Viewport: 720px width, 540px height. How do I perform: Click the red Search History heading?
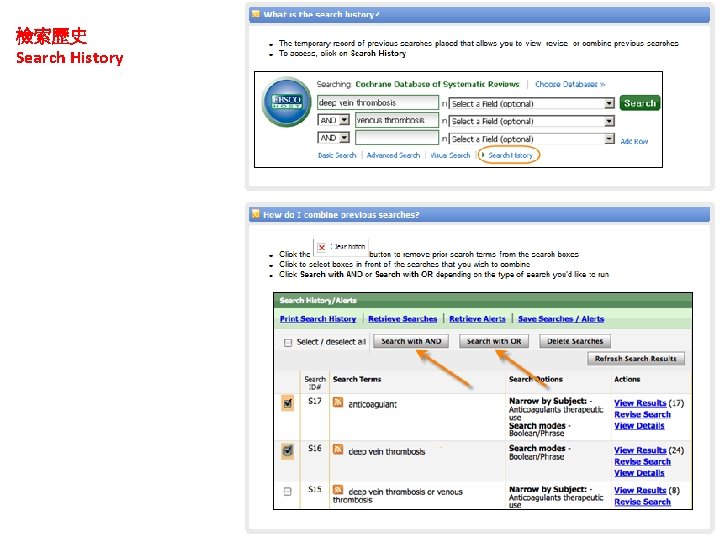(69, 58)
